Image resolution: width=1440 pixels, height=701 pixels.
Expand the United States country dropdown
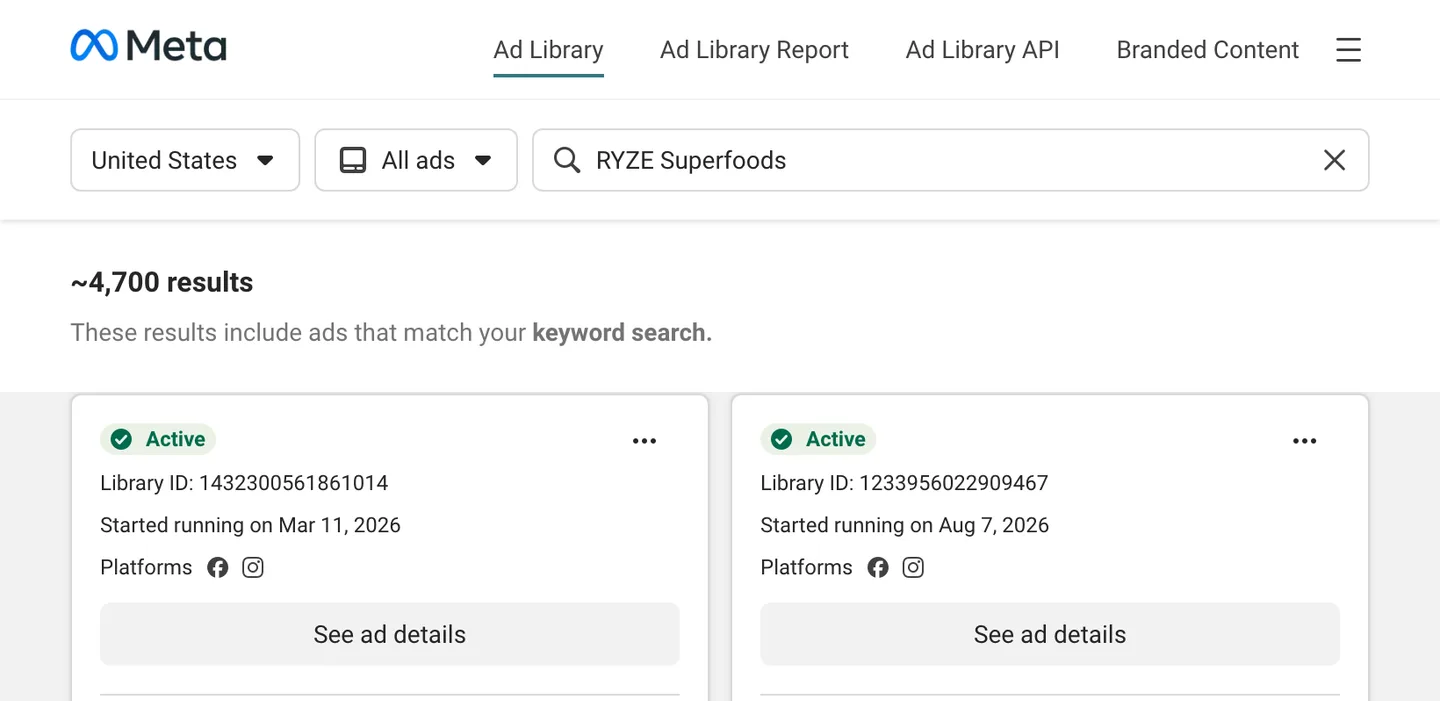click(185, 160)
